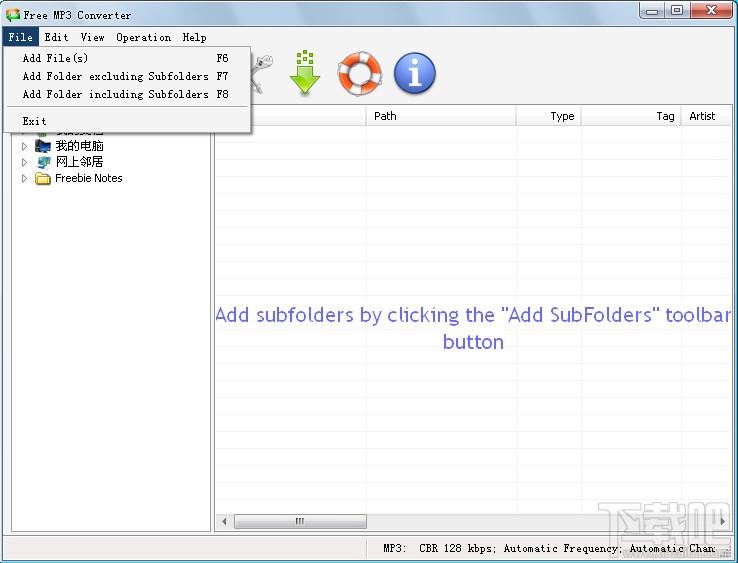Click the wrench settings toolbar icon

tap(262, 73)
